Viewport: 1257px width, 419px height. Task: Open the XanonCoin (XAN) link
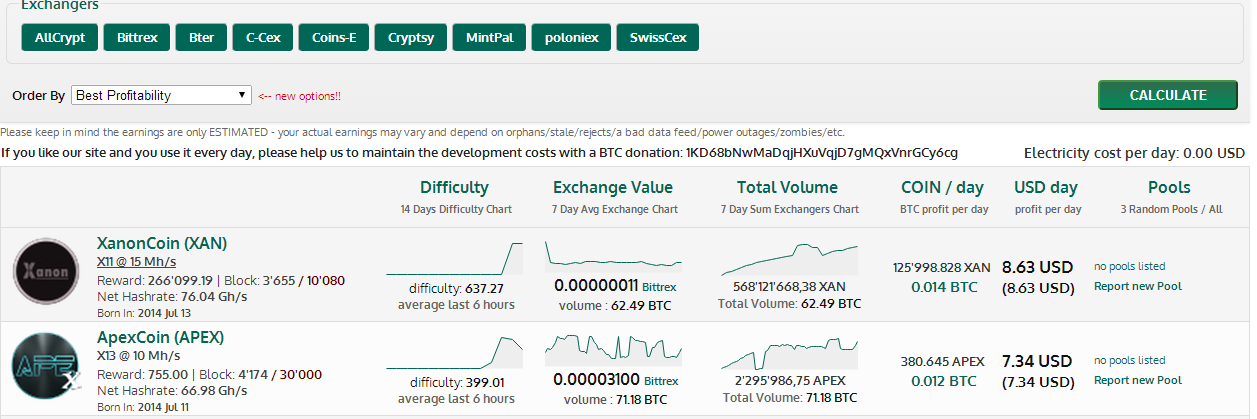pyautogui.click(x=162, y=243)
